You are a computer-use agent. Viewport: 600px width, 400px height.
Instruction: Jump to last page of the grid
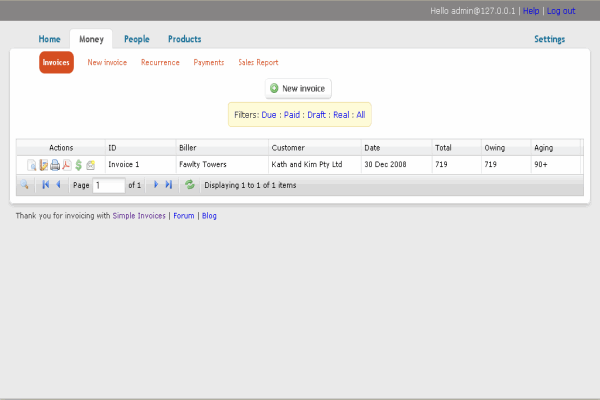[169, 185]
